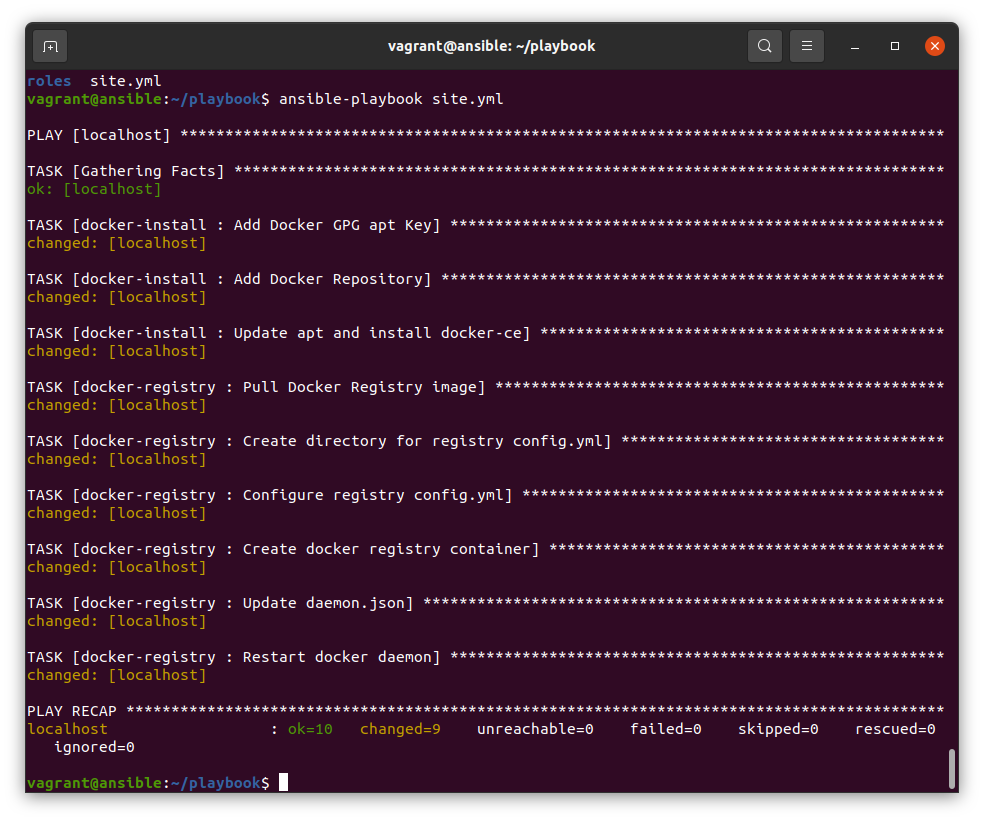This screenshot has width=984, height=821.
Task: Click the terminal scrollbar thumb
Action: tap(951, 768)
